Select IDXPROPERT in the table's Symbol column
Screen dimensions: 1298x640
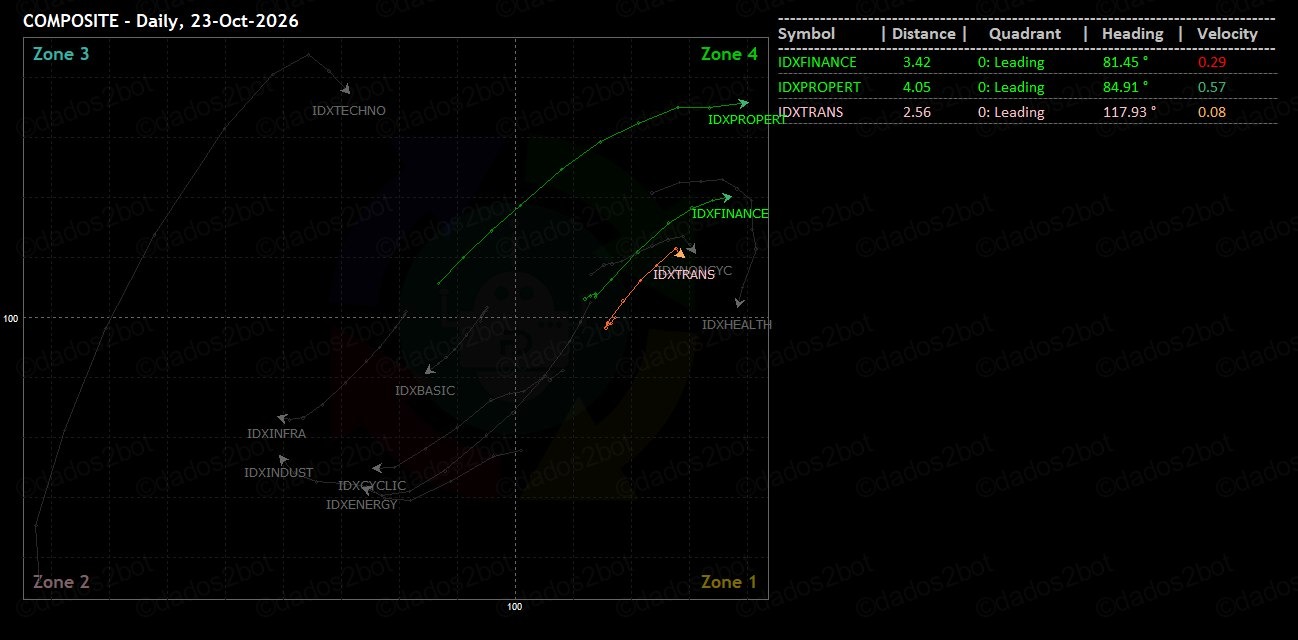pyautogui.click(x=819, y=87)
